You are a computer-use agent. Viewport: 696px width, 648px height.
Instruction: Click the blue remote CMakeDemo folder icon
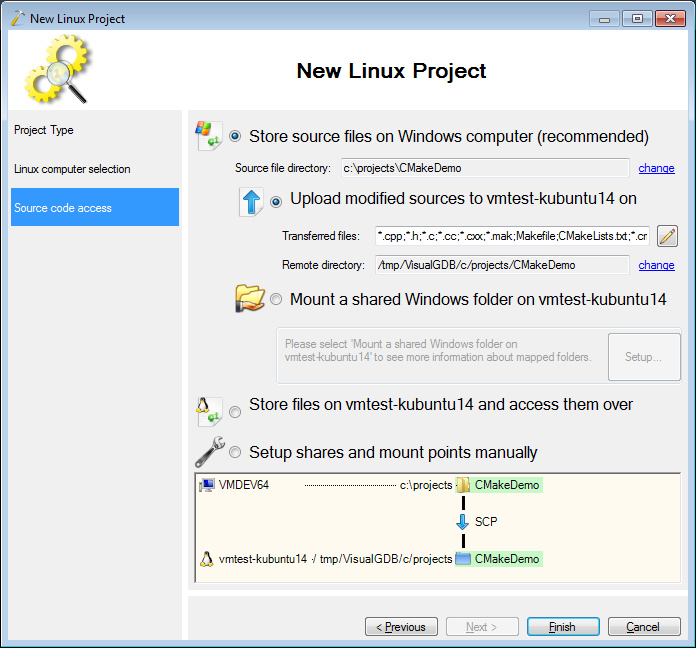pyautogui.click(x=463, y=559)
